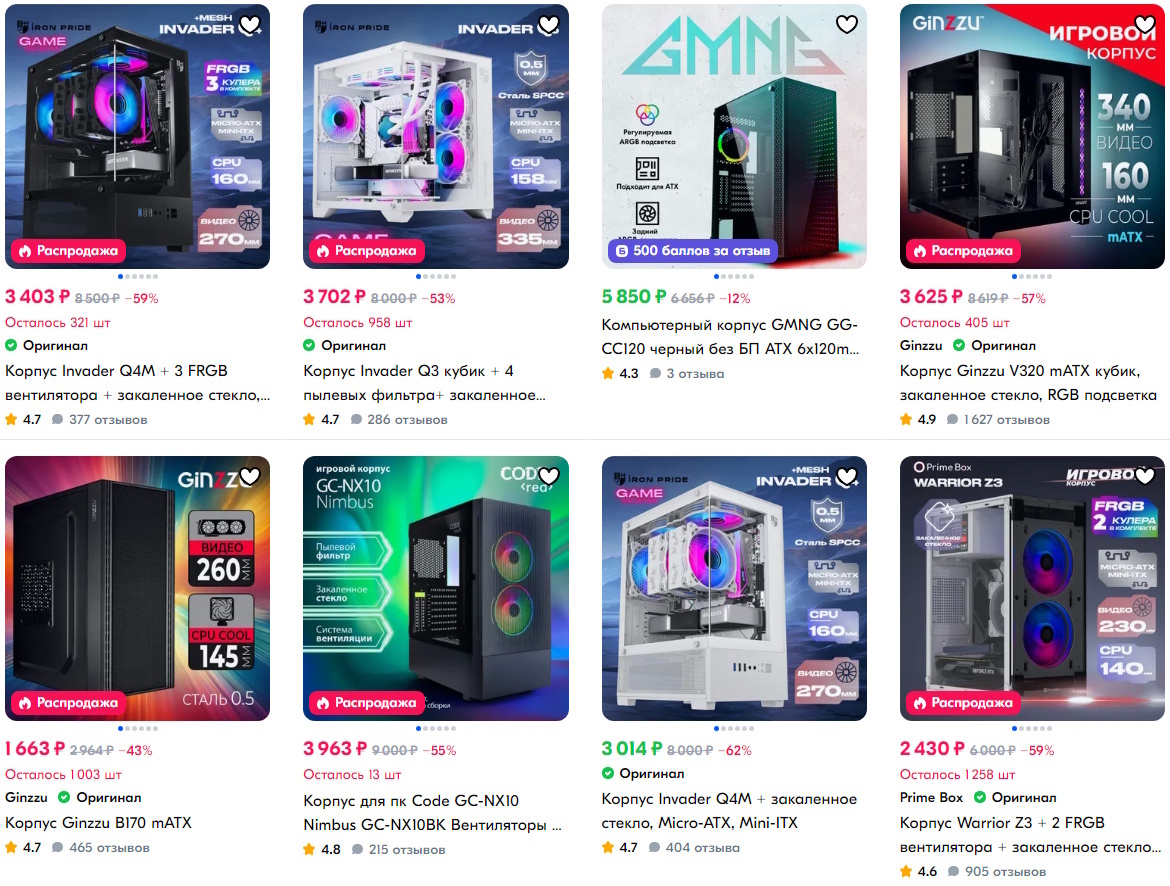Favorite the Invader Q4M black case
Screen dimensions: 1170x886
pyautogui.click(x=250, y=25)
